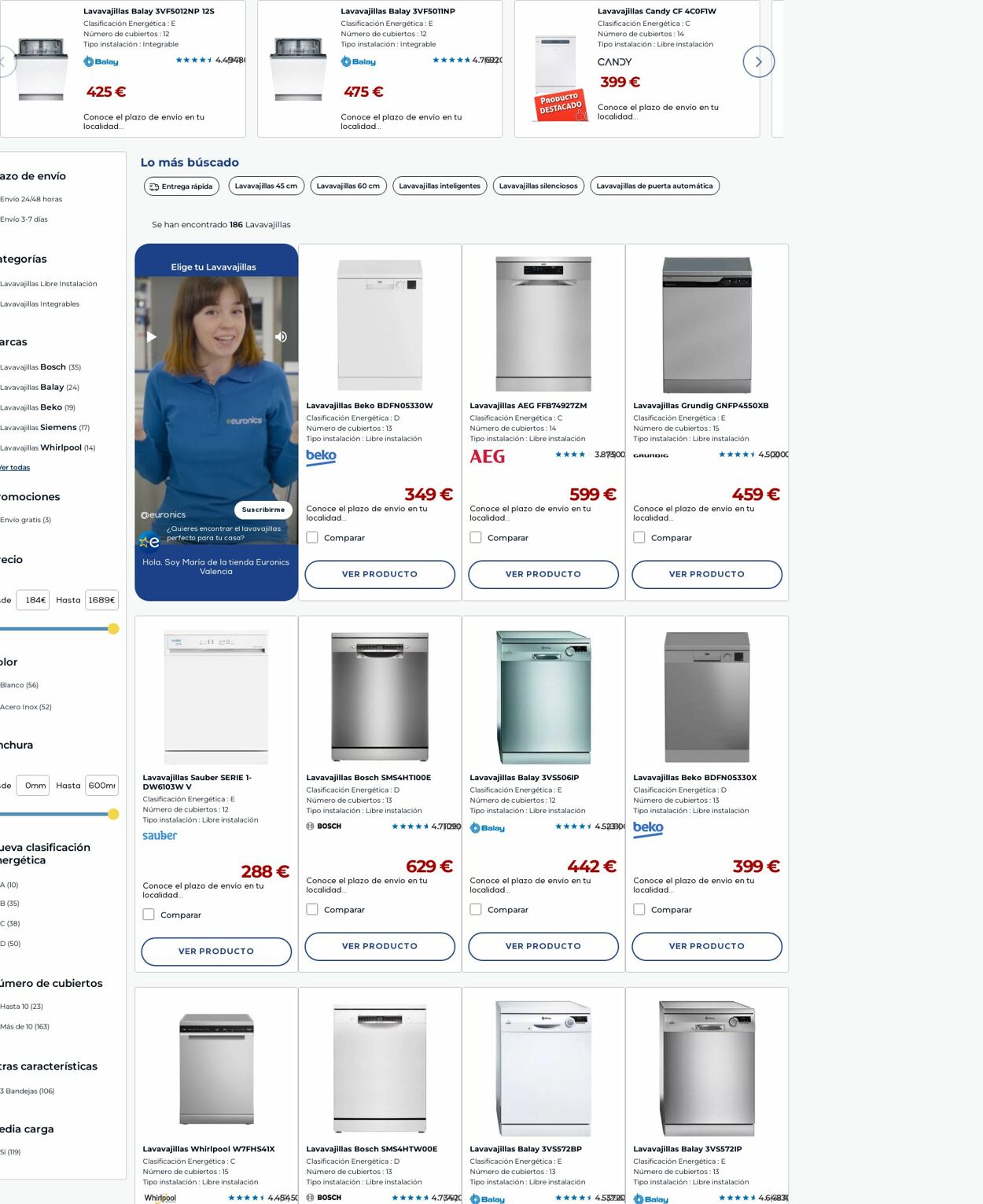Select Lavavajillas 60 cm chip
The width and height of the screenshot is (983, 1204).
pyautogui.click(x=348, y=186)
